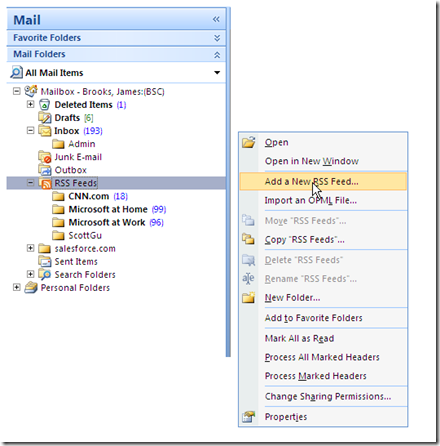This screenshot has height=446, width=440.
Task: Select the CNN.com (18) feed label
Action: coord(98,196)
